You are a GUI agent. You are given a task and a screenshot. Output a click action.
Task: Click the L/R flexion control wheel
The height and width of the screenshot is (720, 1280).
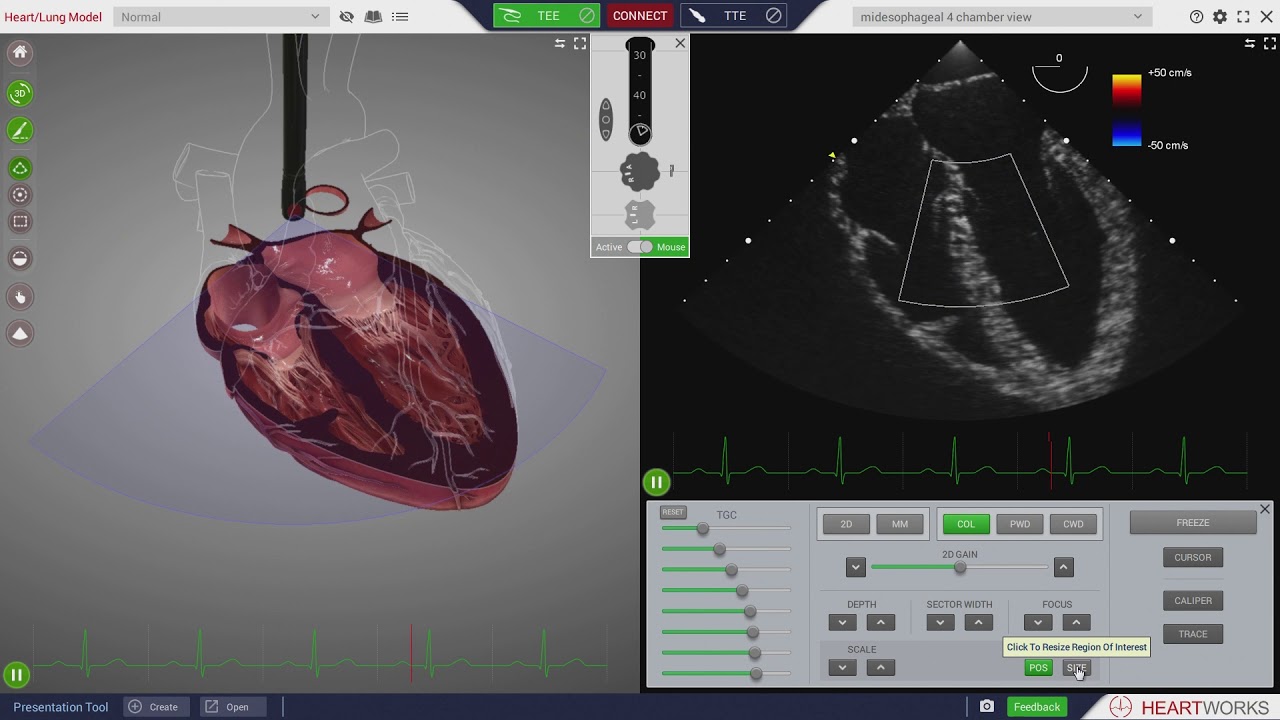pos(640,215)
